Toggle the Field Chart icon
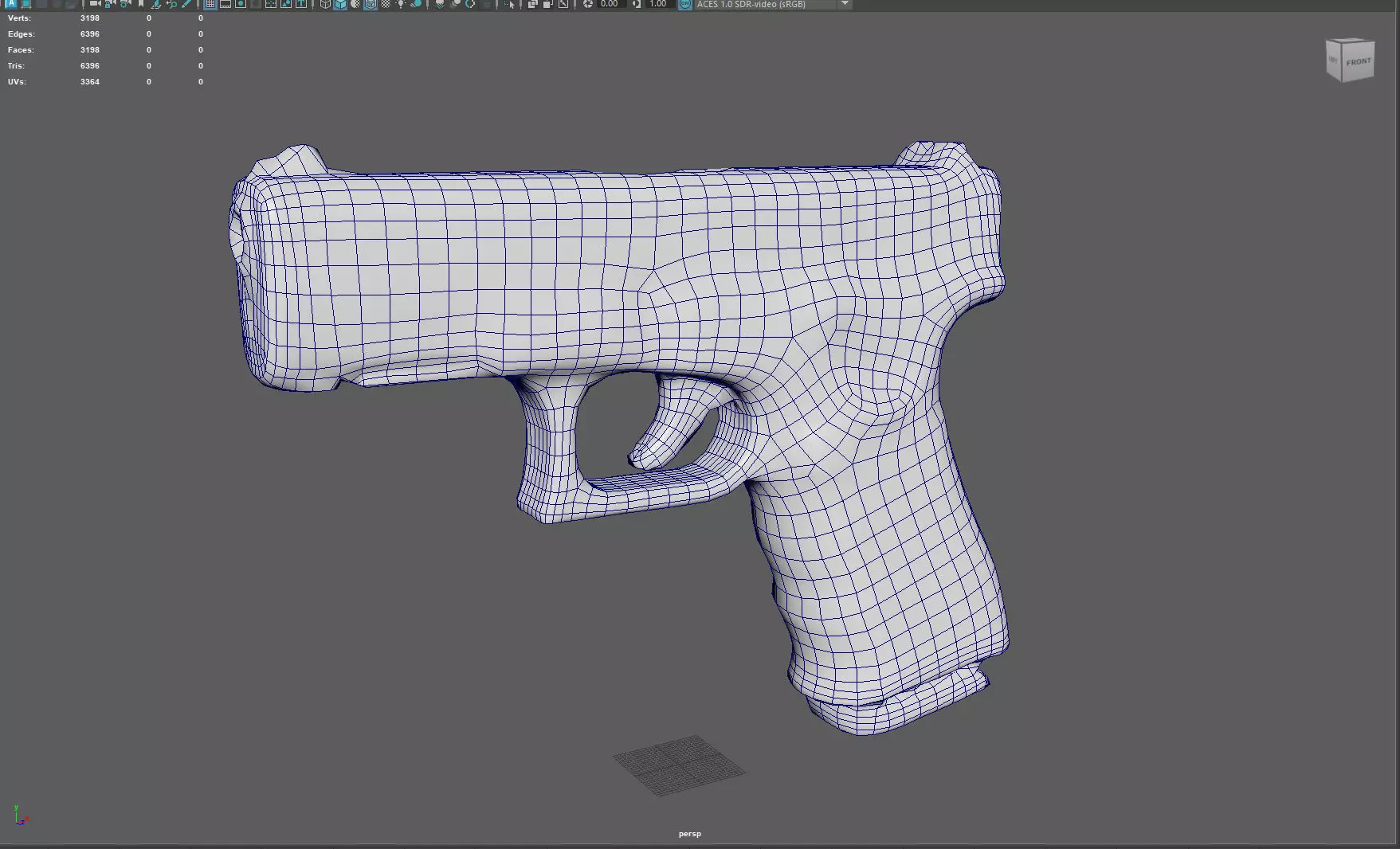This screenshot has width=1400, height=849. coord(271,4)
